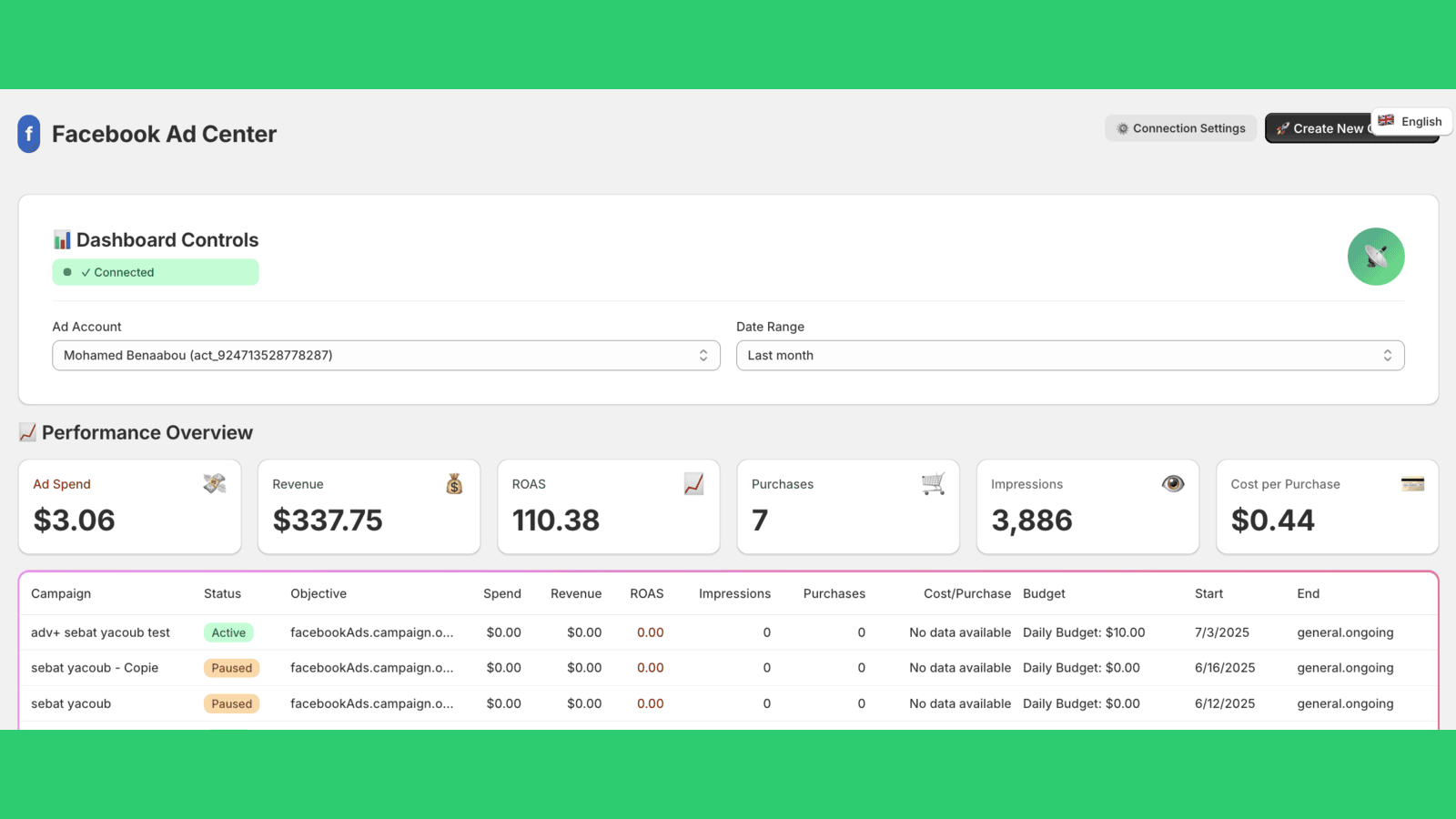Click the bar chart icon beside Dashboard Controls
This screenshot has height=819, width=1456.
point(62,240)
